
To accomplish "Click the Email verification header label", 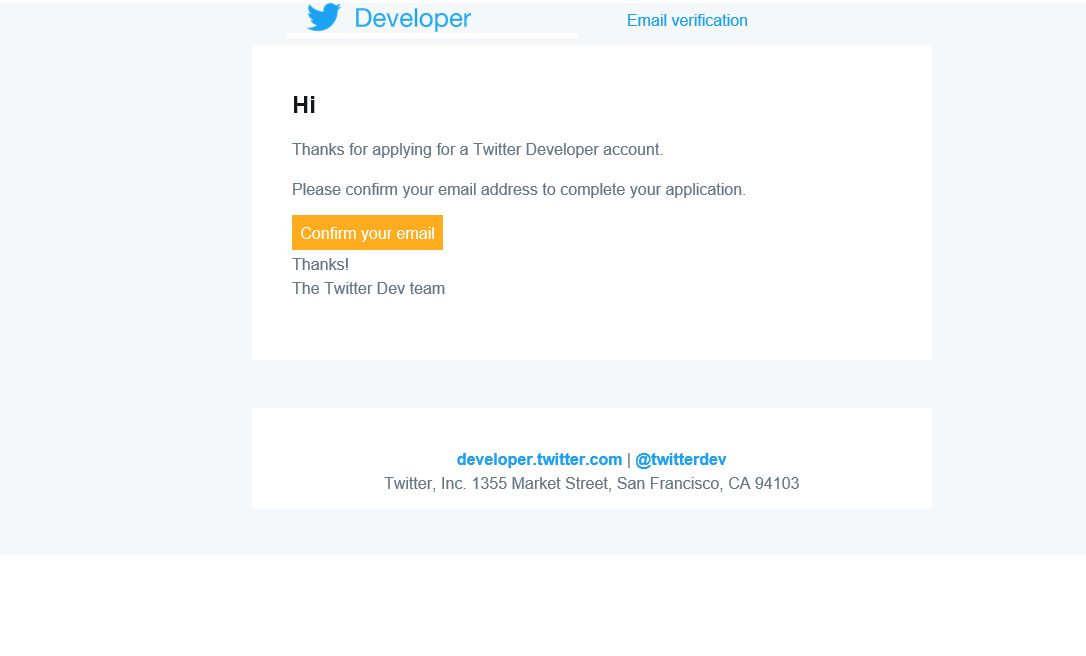I will click(687, 21).
